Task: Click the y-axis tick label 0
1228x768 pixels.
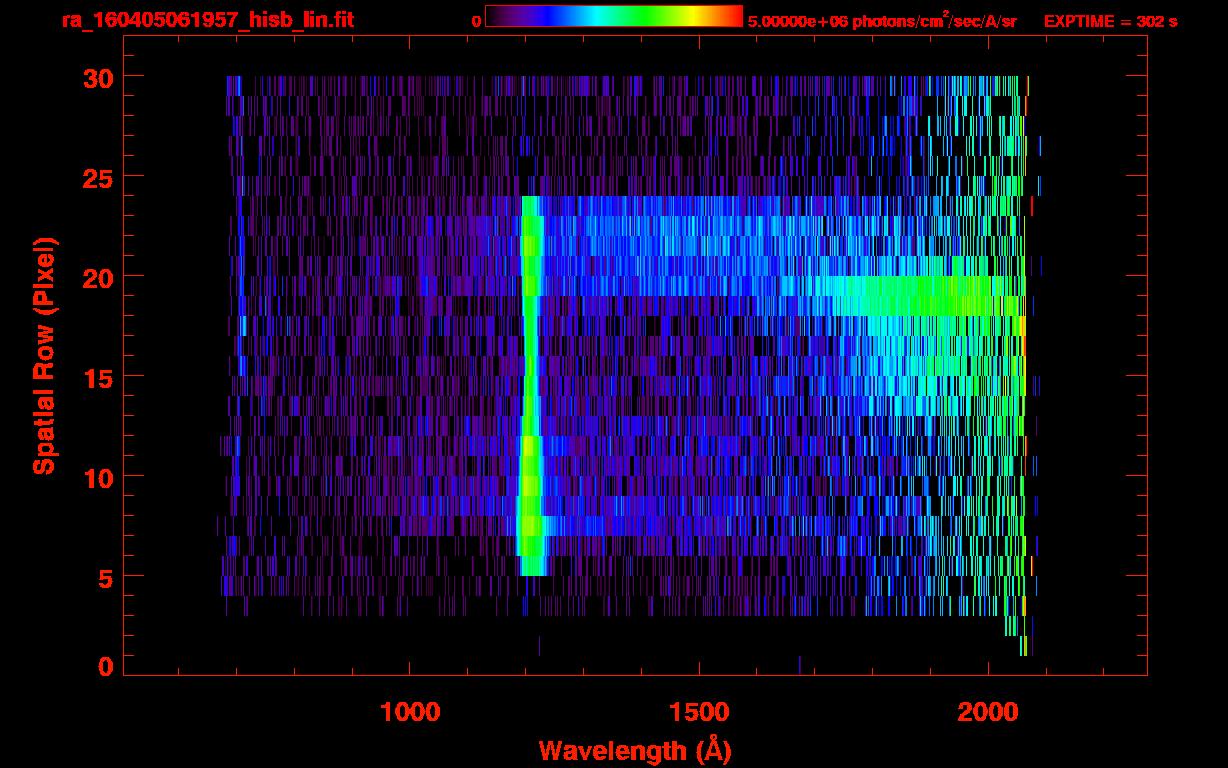Action: coord(104,667)
